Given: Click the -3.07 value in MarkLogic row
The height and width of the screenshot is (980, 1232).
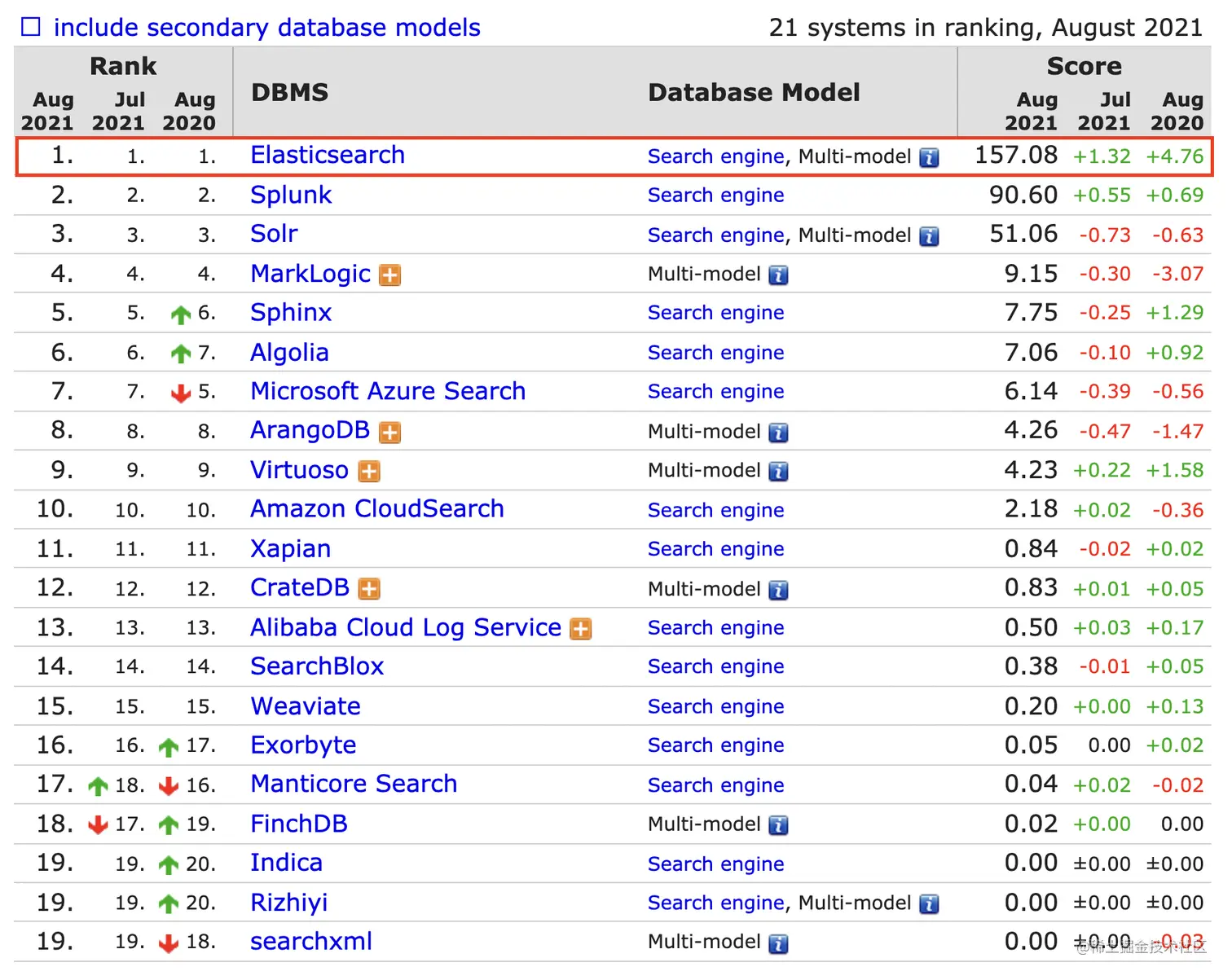Looking at the screenshot, I should 1177,275.
